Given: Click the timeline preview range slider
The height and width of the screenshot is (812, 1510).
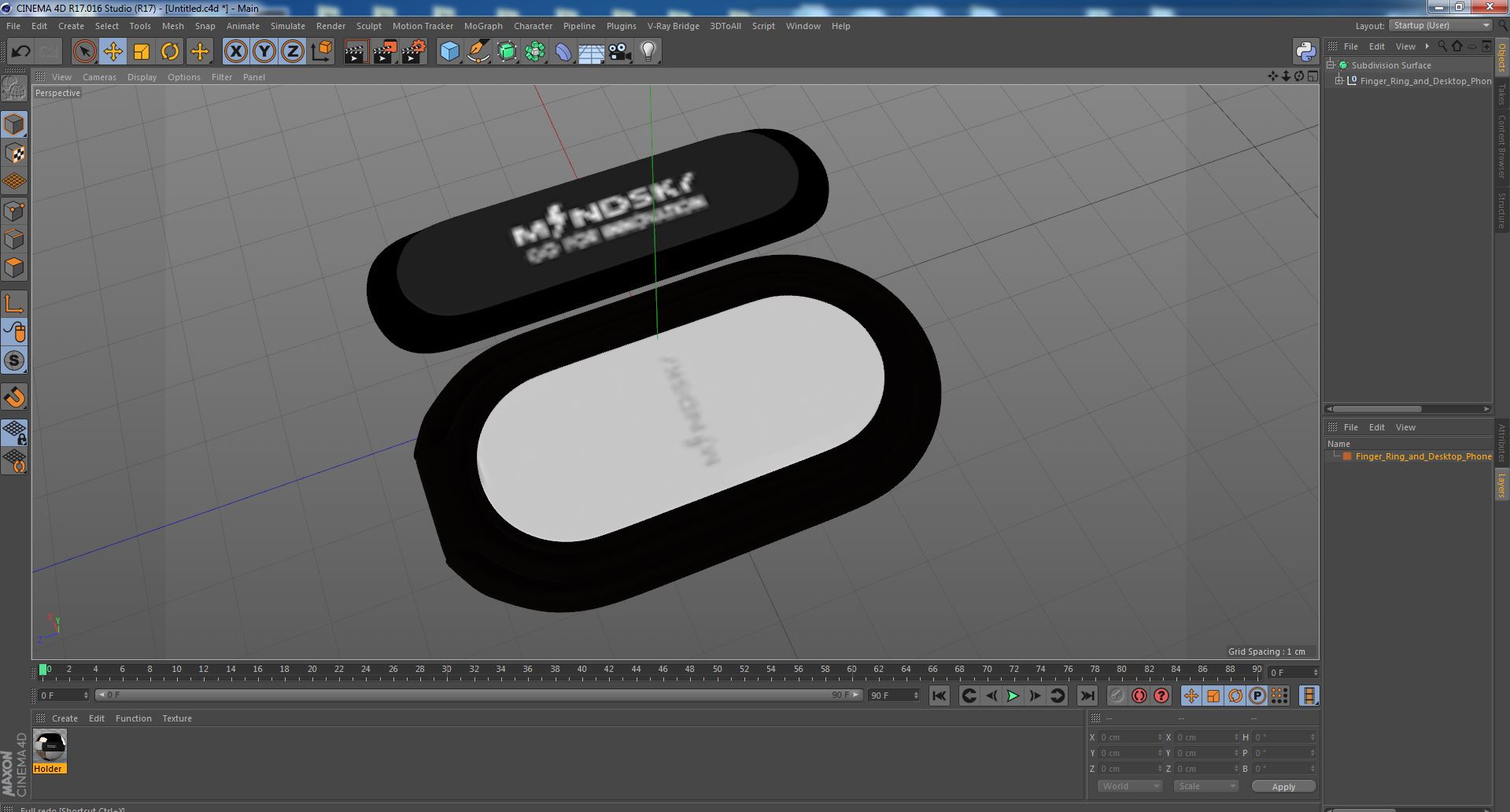Looking at the screenshot, I should tap(478, 696).
